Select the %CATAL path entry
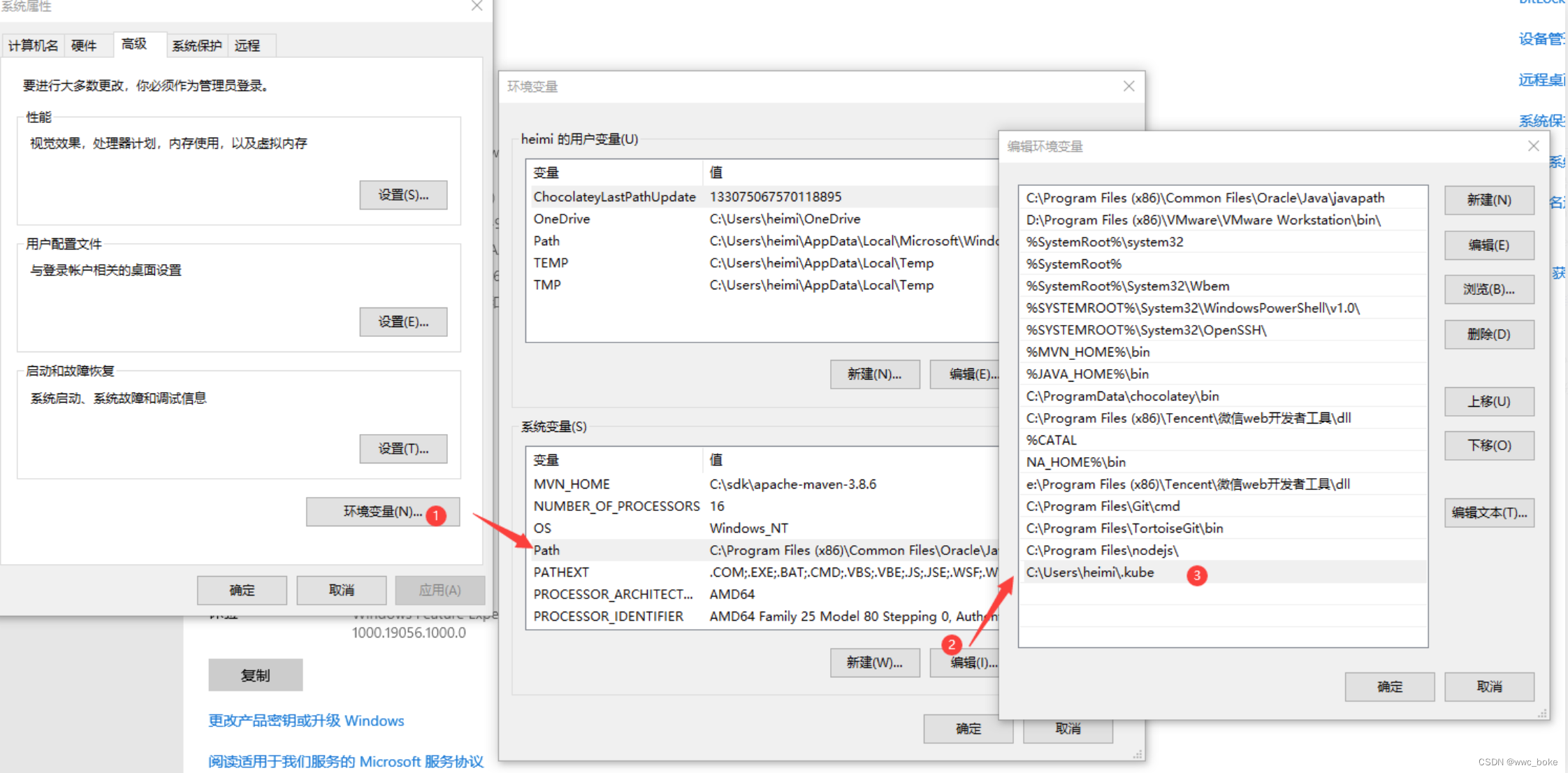 coord(1223,440)
